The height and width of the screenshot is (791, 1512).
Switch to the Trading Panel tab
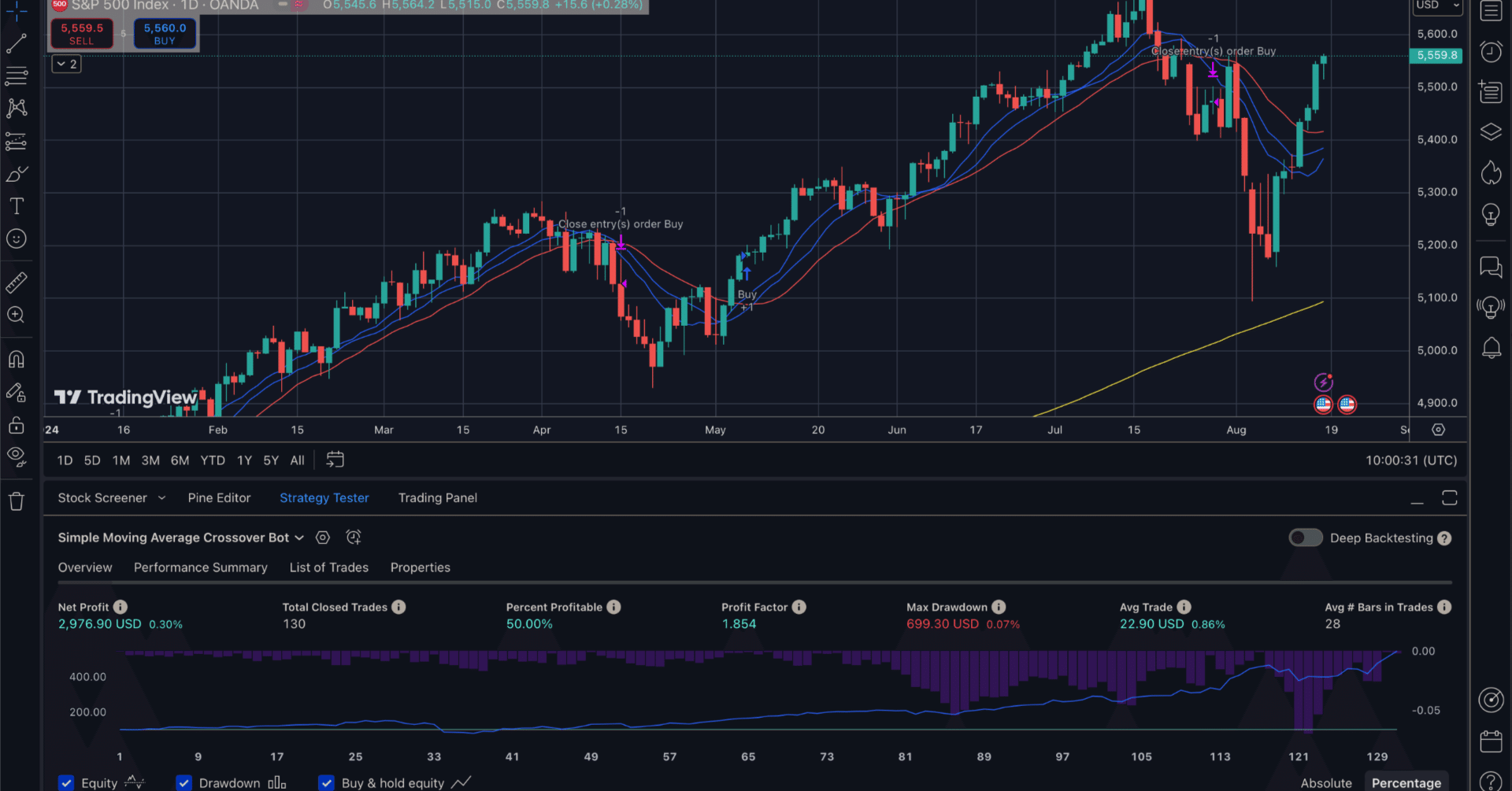pyautogui.click(x=438, y=498)
